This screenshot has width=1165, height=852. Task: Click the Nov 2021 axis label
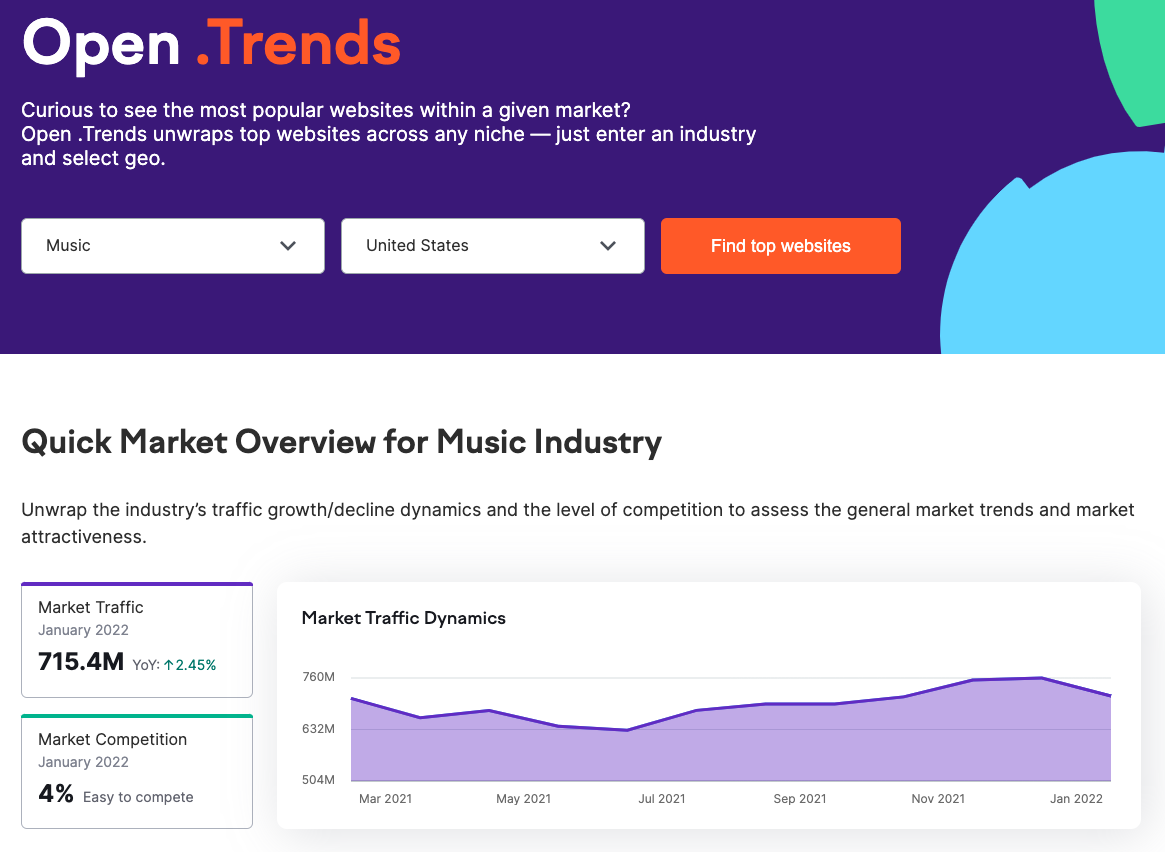(x=938, y=799)
